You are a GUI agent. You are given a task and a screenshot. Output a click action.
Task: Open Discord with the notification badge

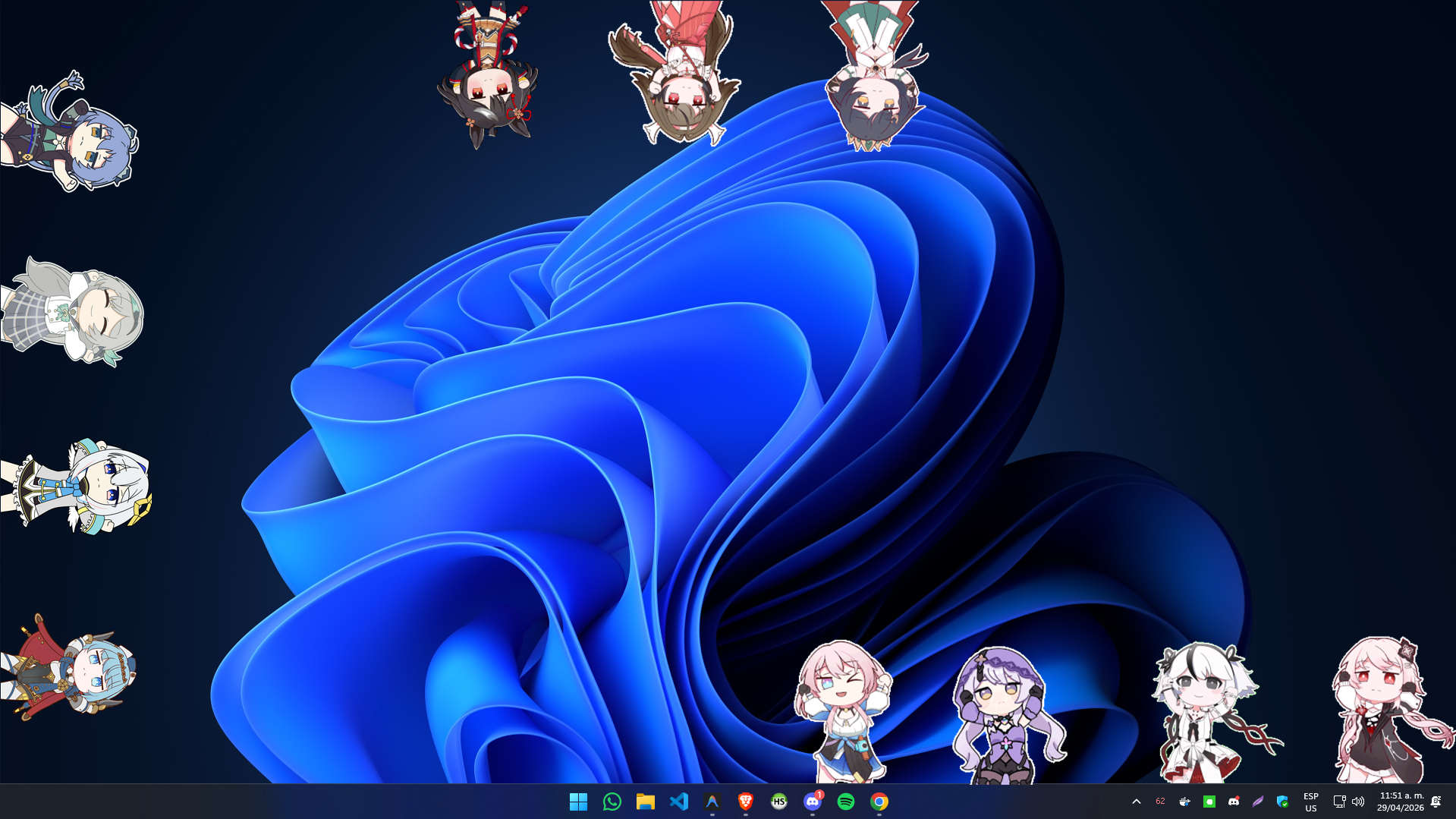coord(812,802)
